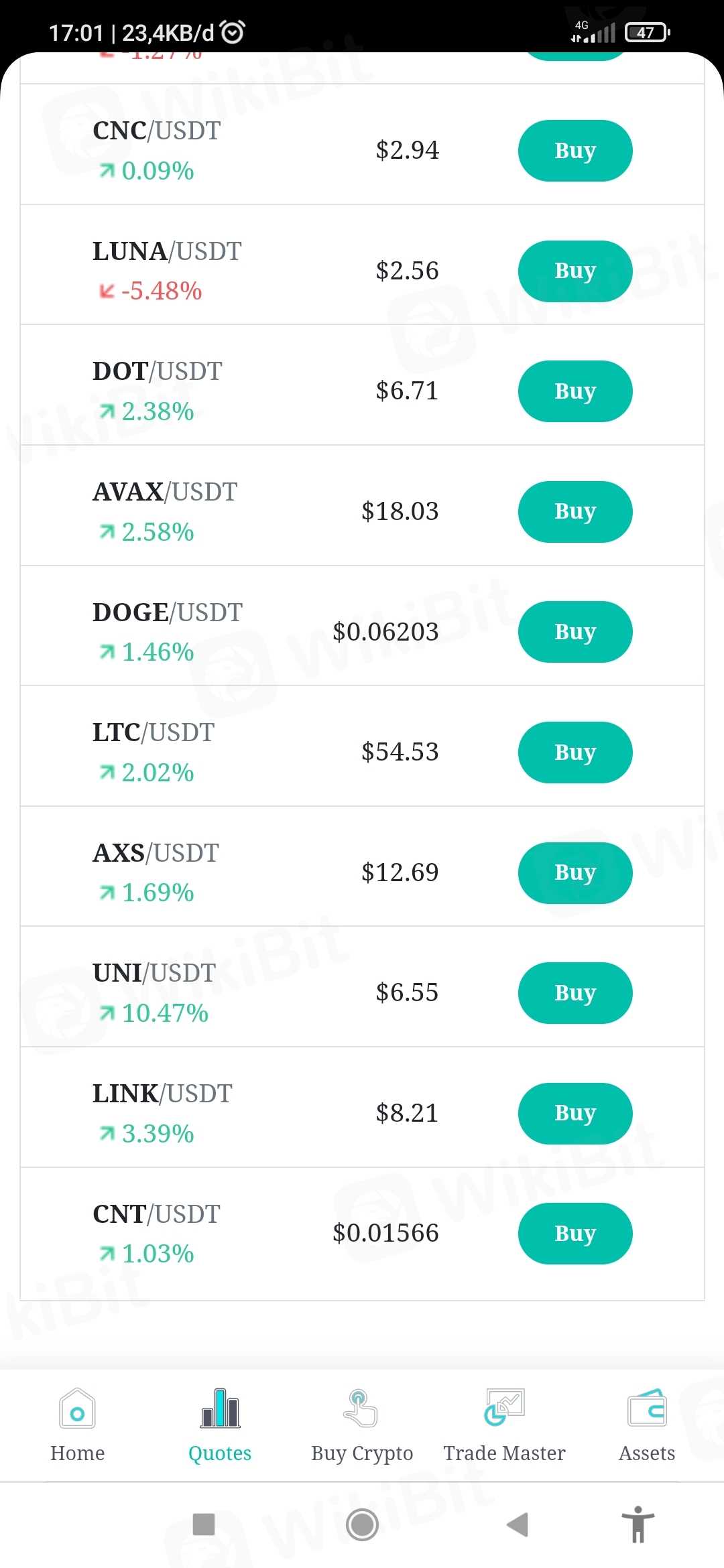Screen dimensions: 724x1568
Task: Hit Buy next to AVAX/USDT
Action: pyautogui.click(x=575, y=512)
